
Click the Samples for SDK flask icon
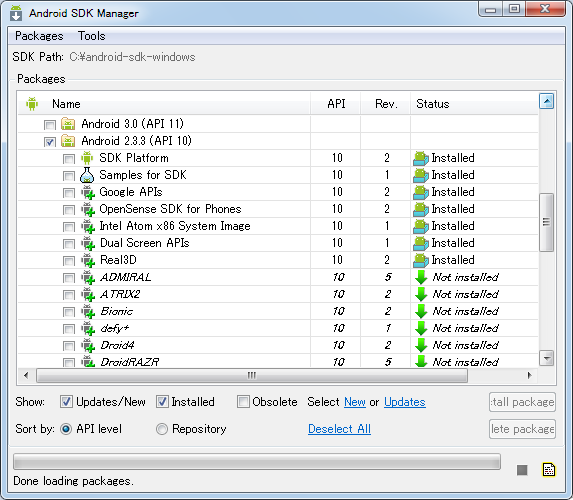(x=87, y=175)
